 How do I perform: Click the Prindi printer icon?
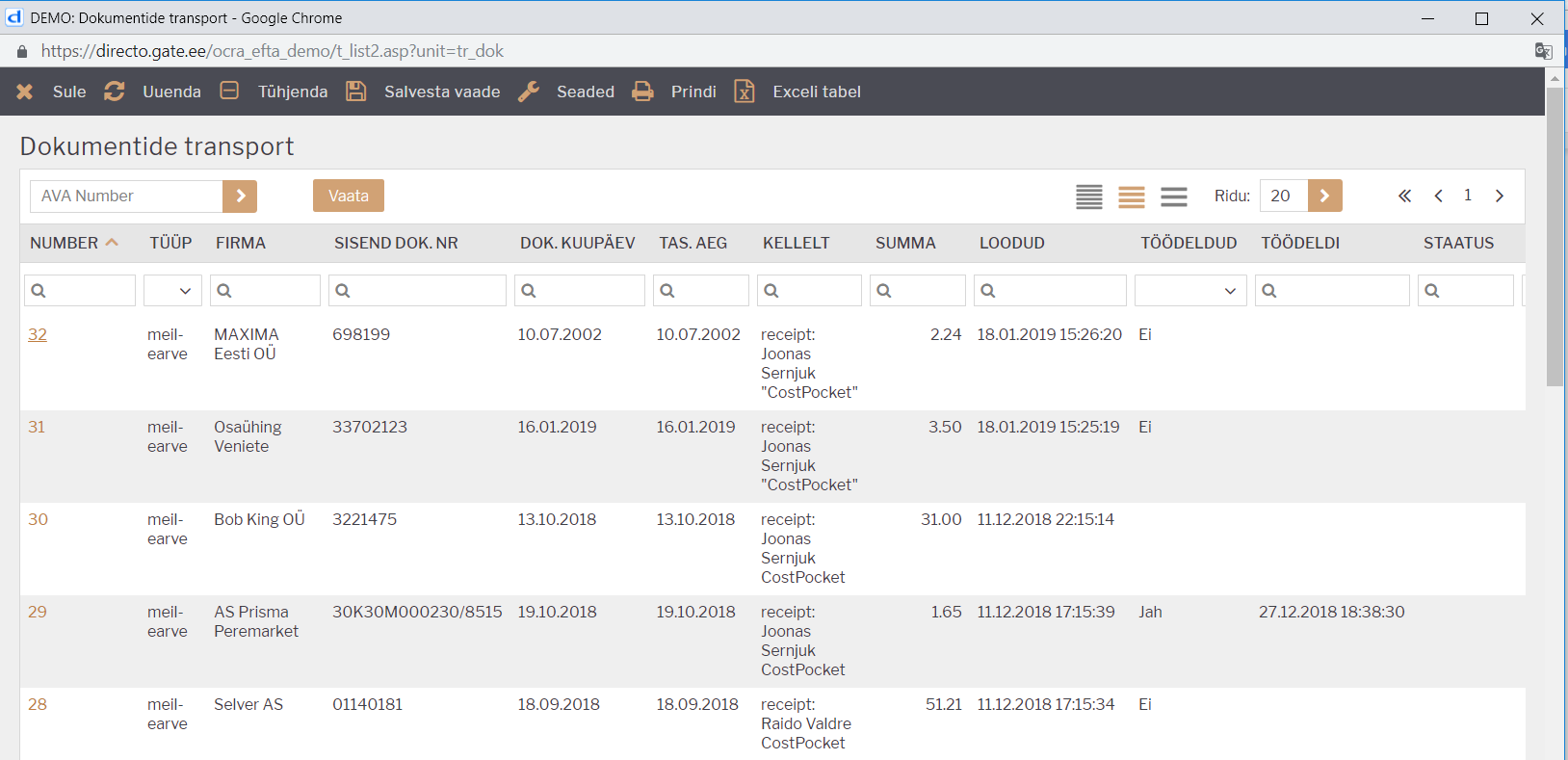point(642,92)
